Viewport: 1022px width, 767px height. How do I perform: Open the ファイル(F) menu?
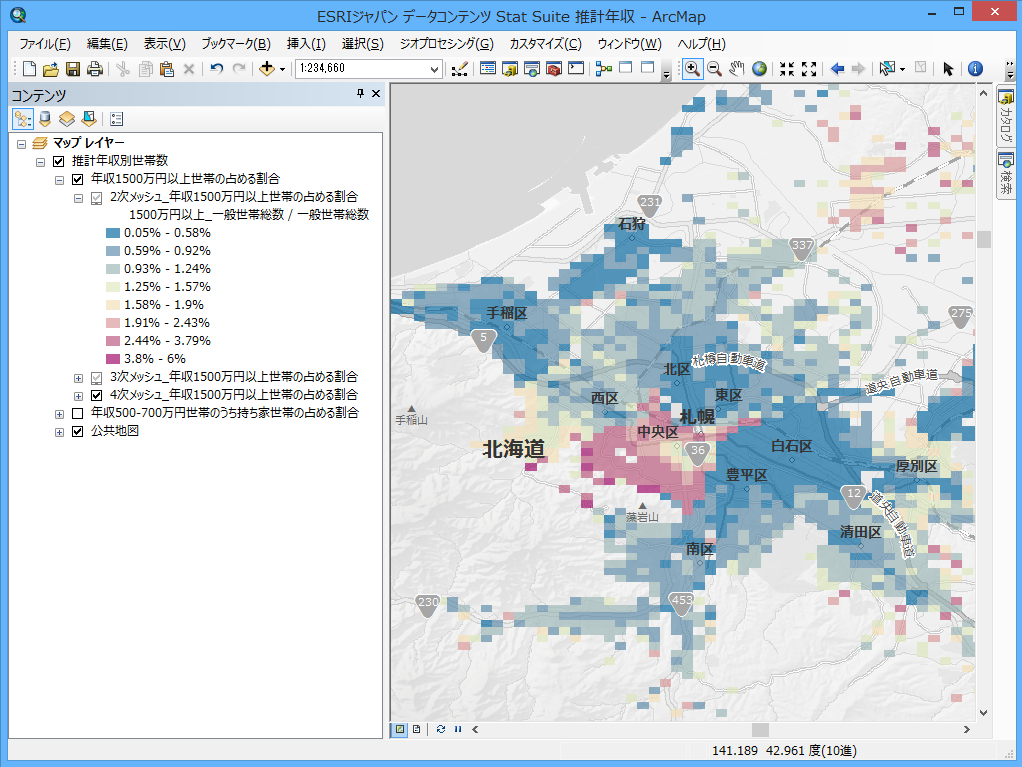[45, 44]
